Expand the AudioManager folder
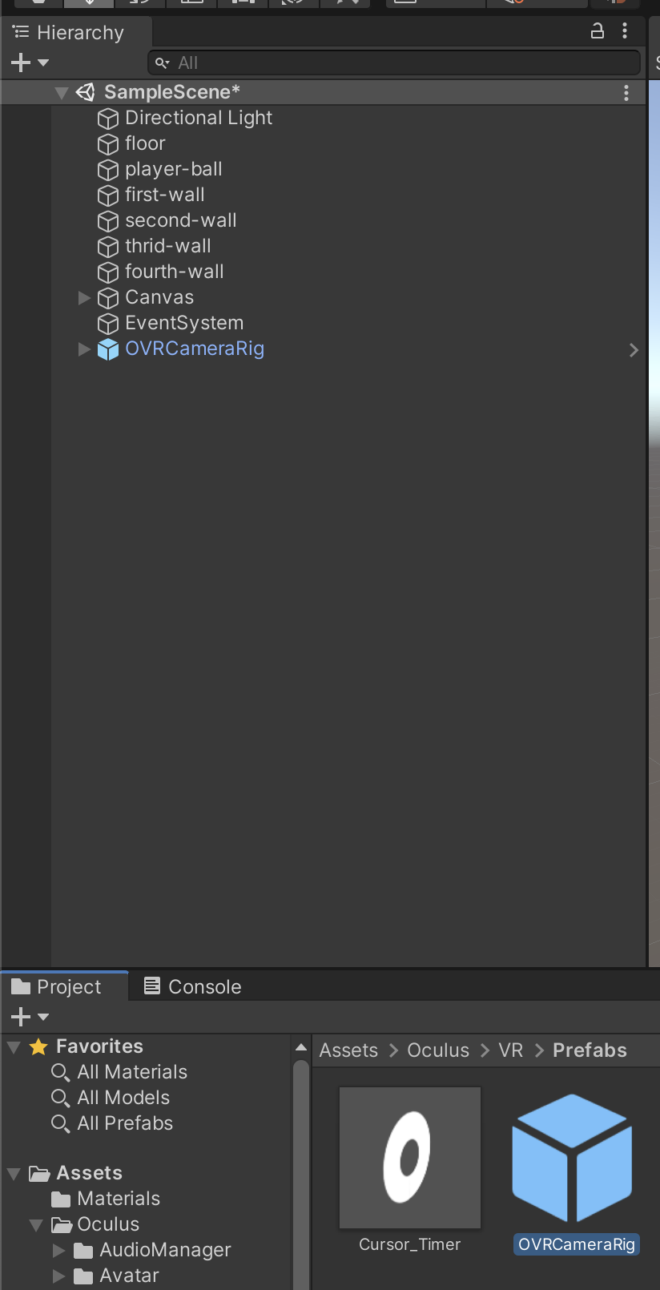 (x=59, y=1250)
